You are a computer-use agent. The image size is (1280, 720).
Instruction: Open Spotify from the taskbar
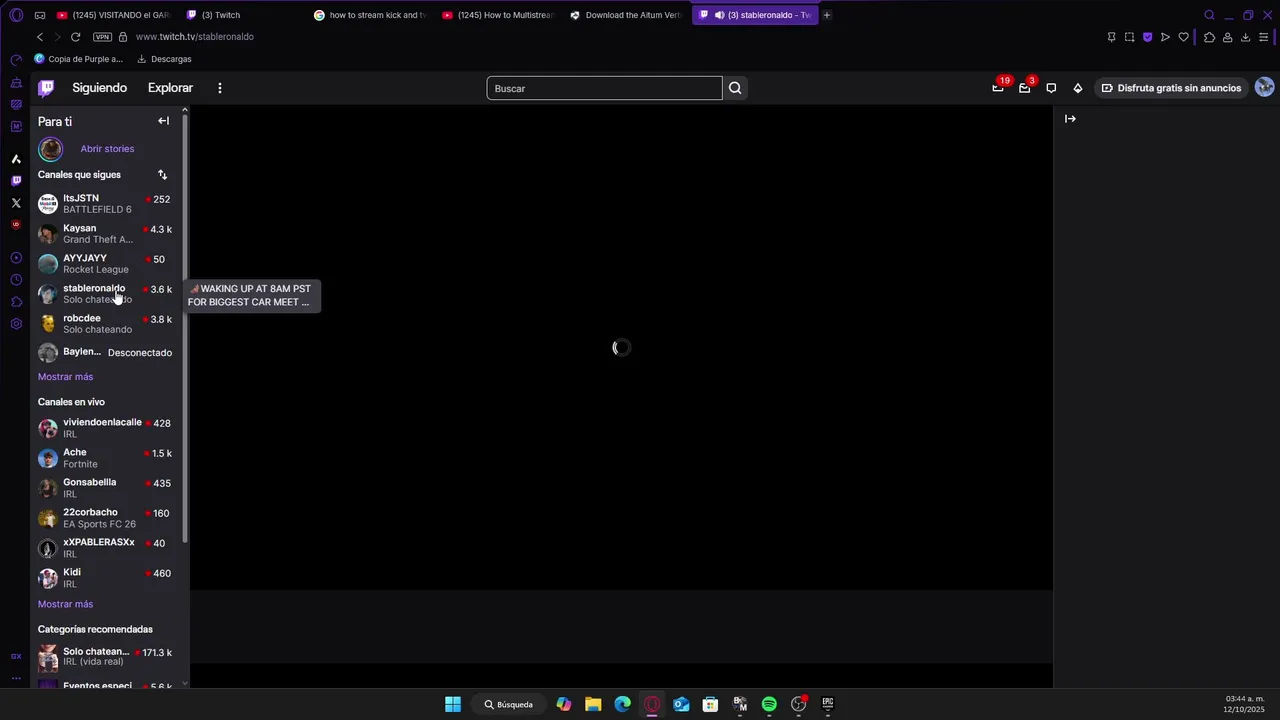[x=769, y=704]
